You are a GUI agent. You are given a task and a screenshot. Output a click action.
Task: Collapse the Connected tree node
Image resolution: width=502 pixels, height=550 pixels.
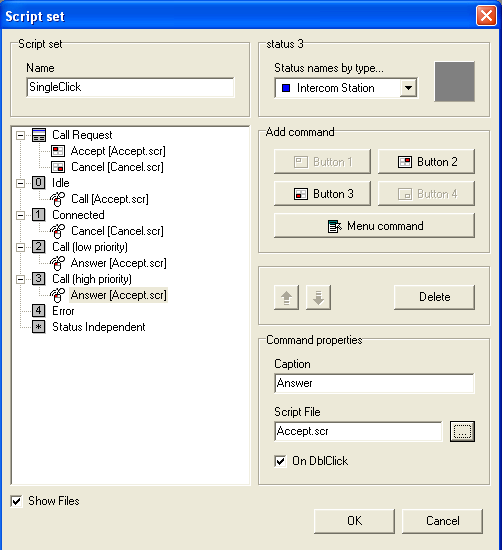pyautogui.click(x=21, y=215)
